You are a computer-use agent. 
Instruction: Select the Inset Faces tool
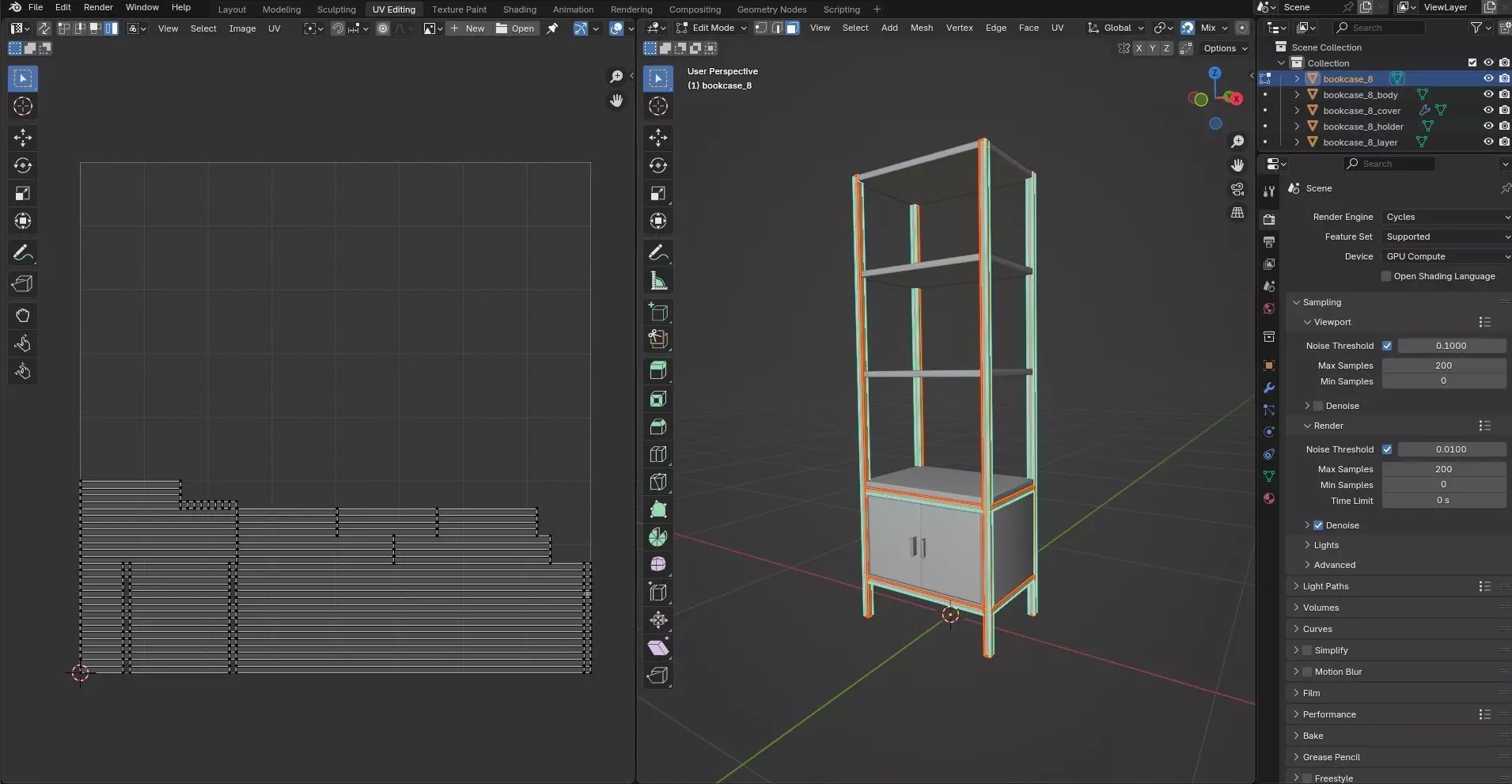coord(657,399)
